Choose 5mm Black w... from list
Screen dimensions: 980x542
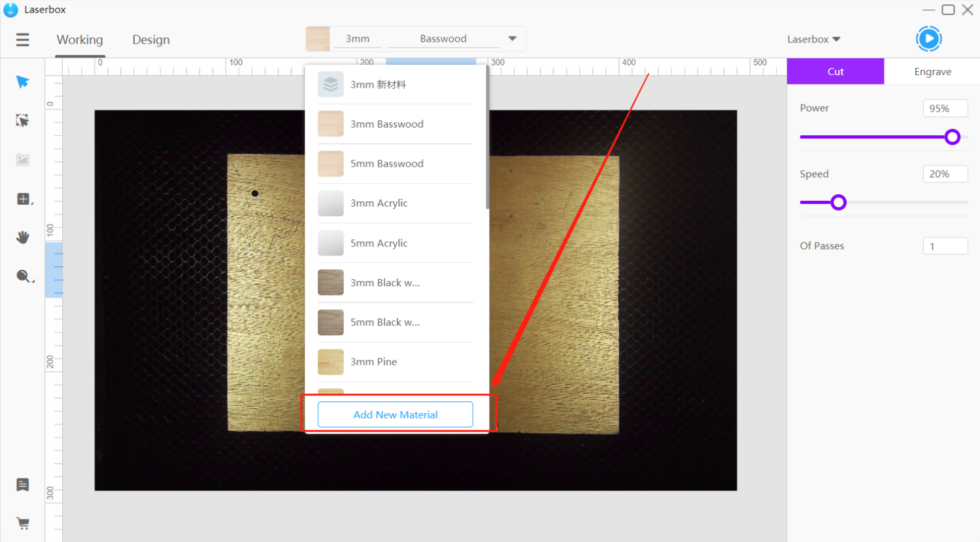(x=395, y=322)
